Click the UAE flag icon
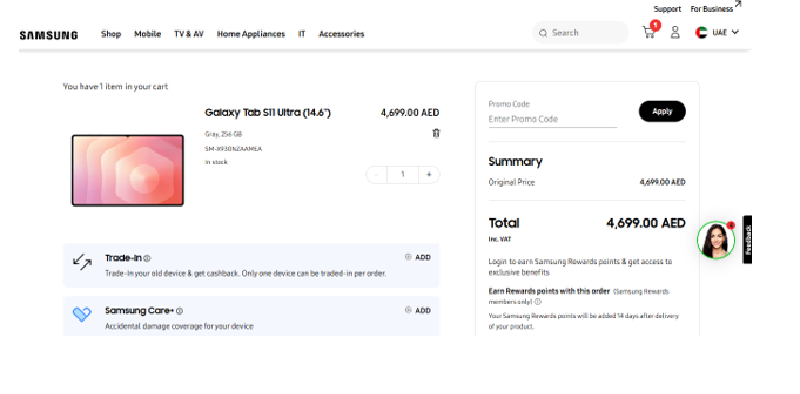 pyautogui.click(x=701, y=33)
